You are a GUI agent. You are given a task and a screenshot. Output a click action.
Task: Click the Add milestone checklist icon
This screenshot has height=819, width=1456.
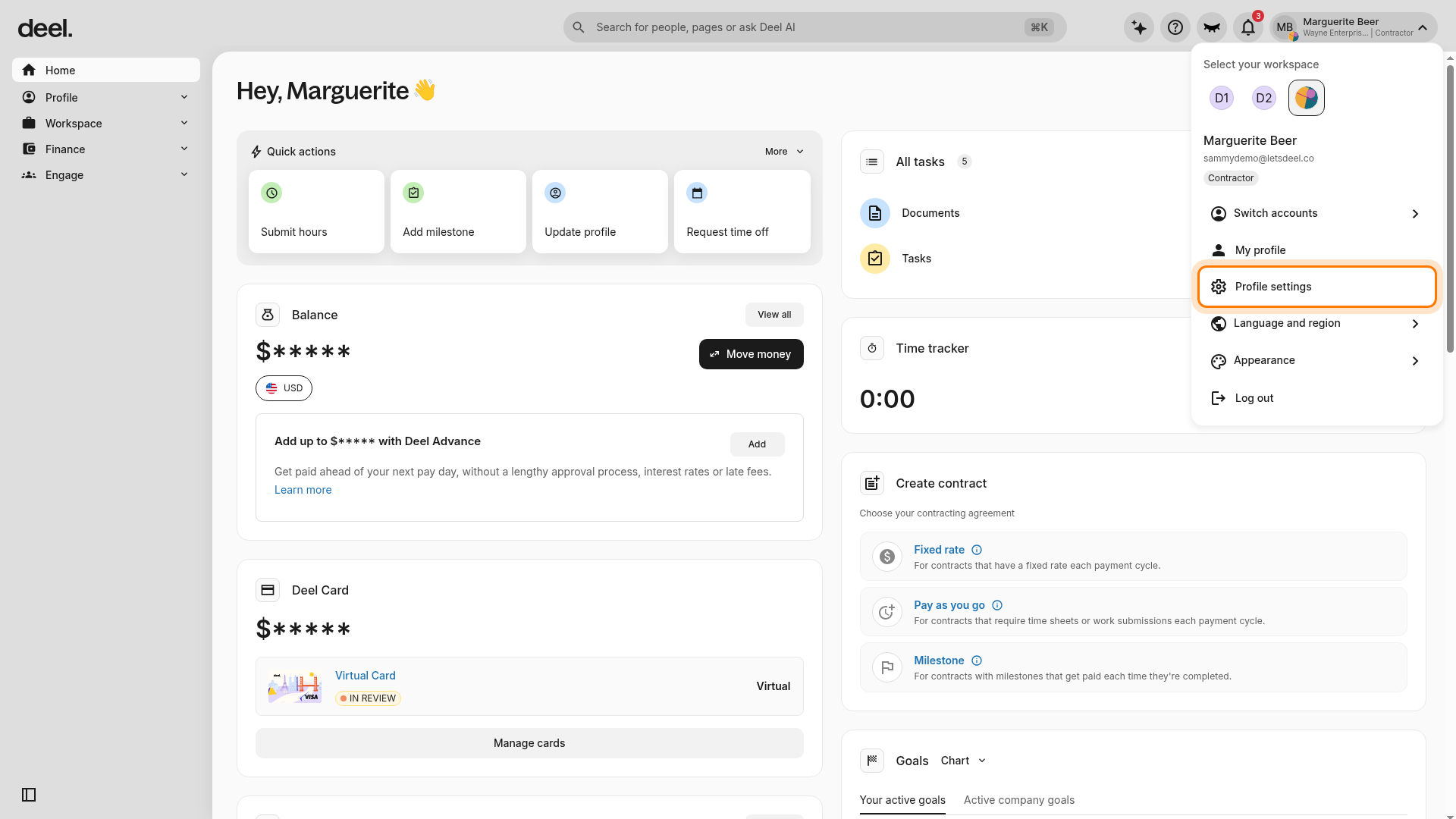413,193
